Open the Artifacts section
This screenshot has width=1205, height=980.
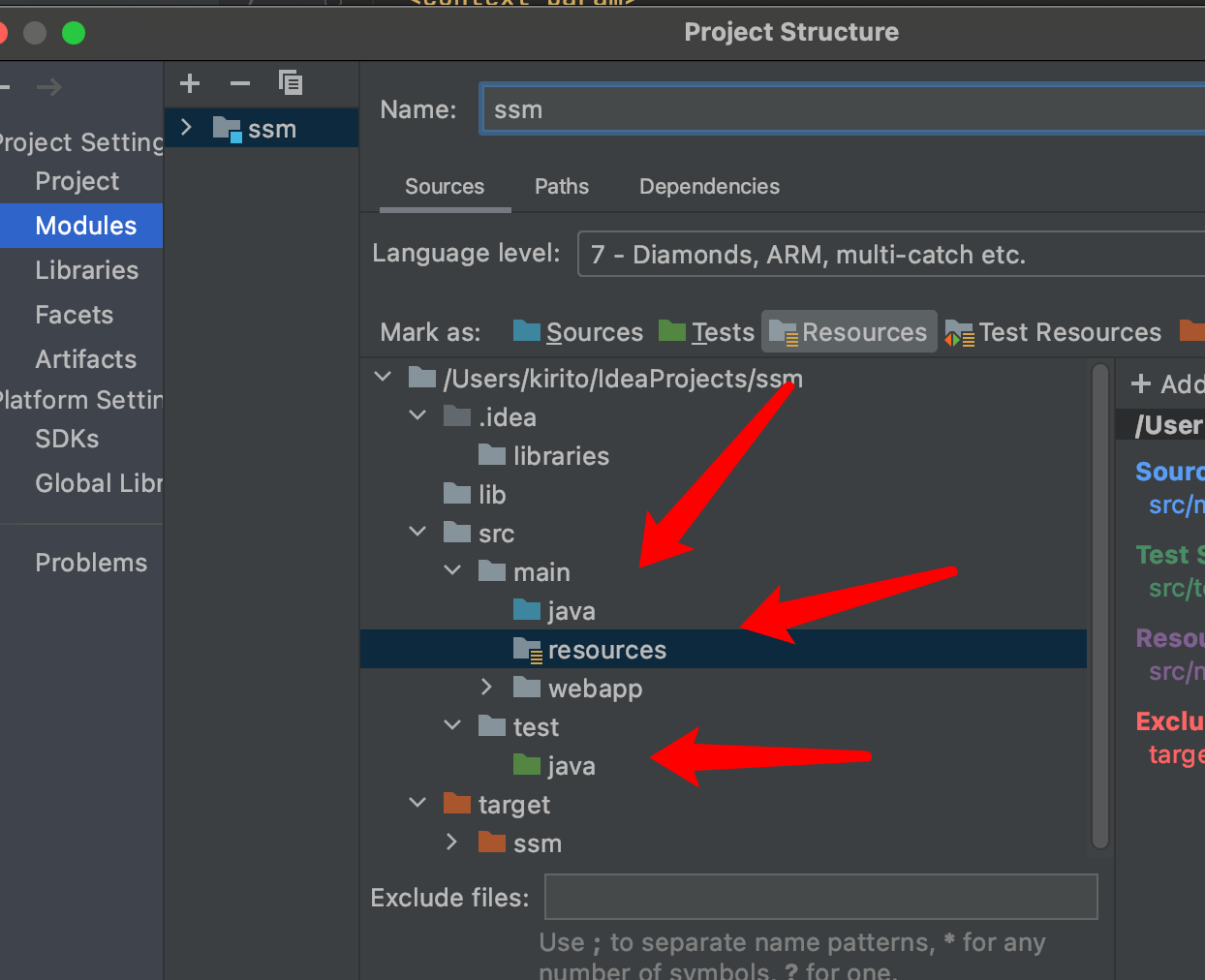[86, 359]
